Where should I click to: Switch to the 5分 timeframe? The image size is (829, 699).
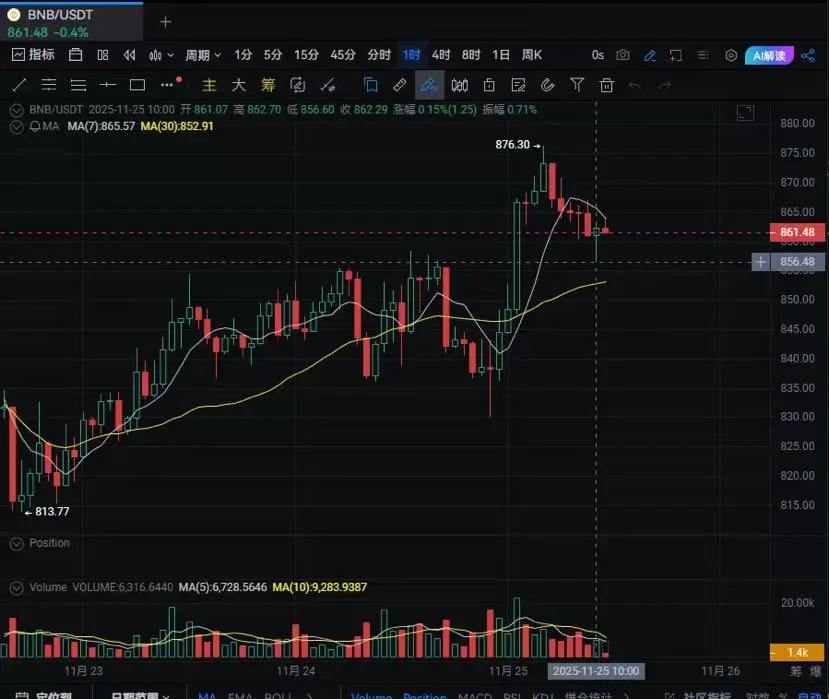coord(273,55)
